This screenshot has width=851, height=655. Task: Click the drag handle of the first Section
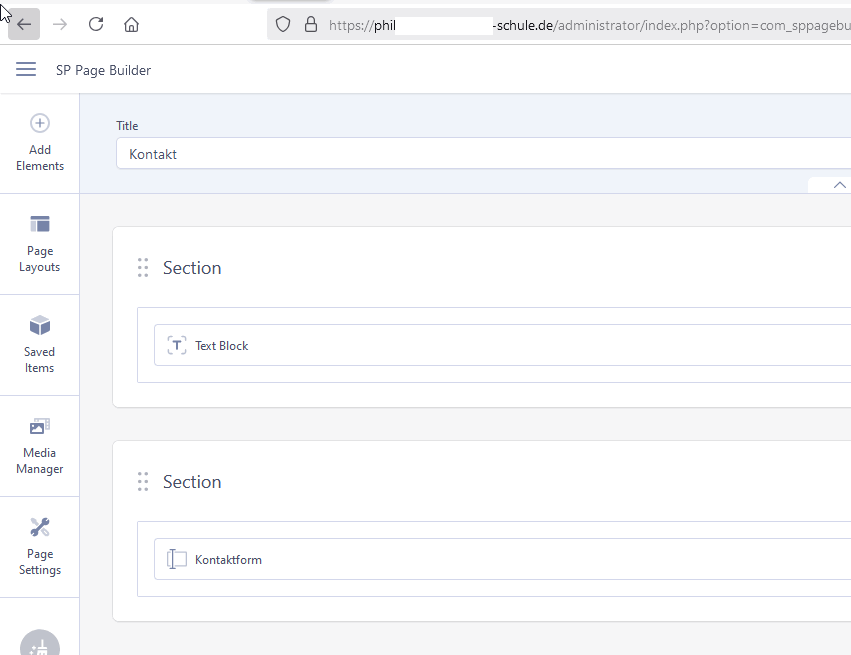pyautogui.click(x=143, y=268)
